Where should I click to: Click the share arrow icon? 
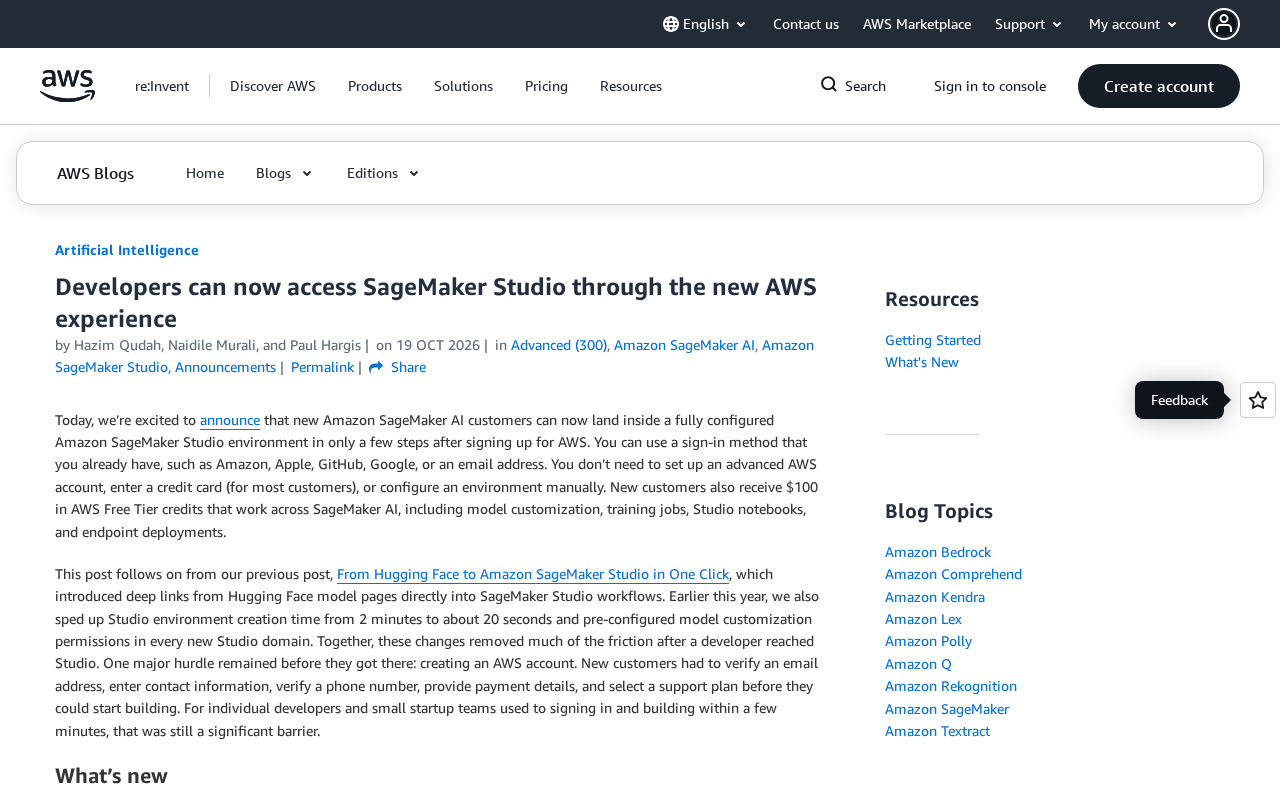[x=376, y=367]
